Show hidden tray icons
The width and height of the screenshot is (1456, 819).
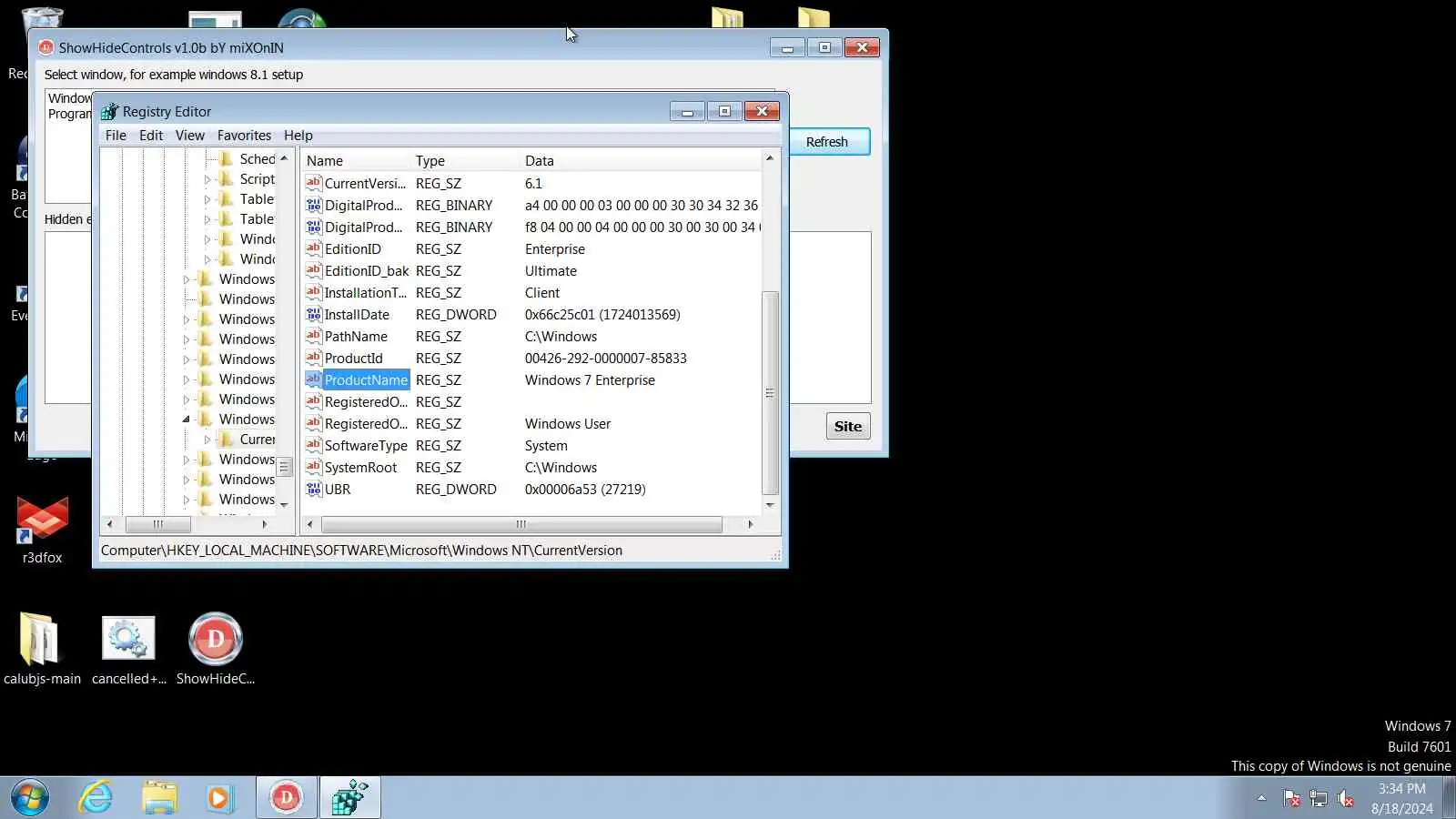[1261, 798]
